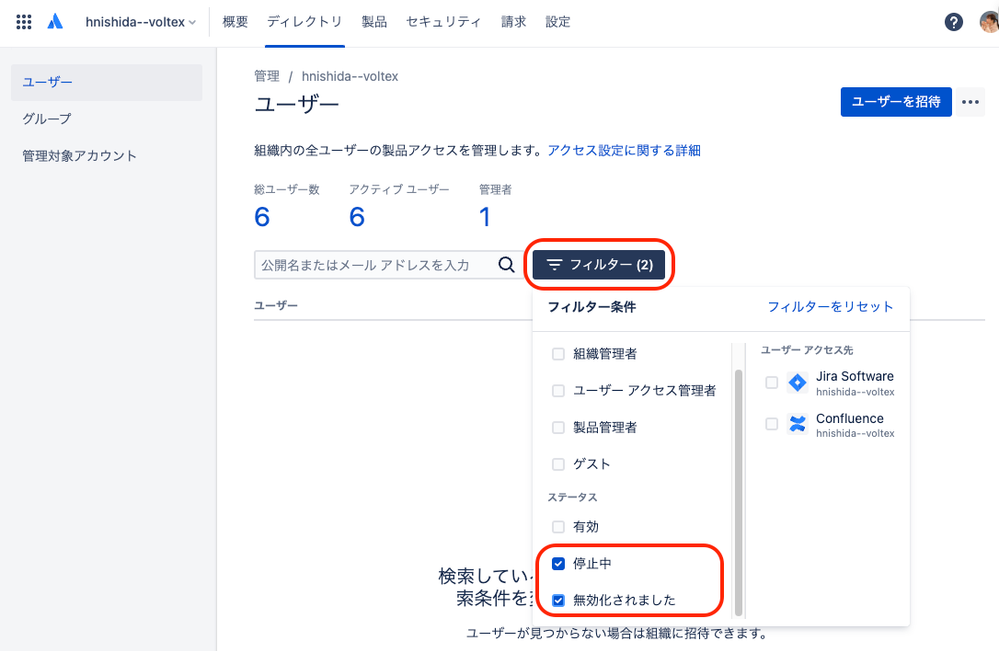
Task: Enable the 組織管理者 filter checkbox
Action: [x=558, y=354]
